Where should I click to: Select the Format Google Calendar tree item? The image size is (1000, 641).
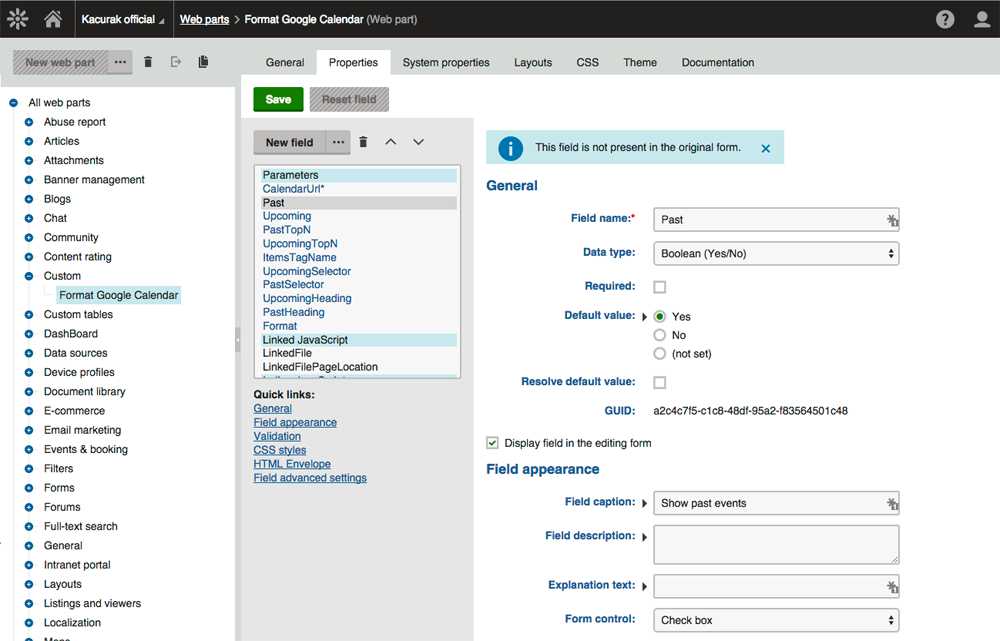(x=119, y=295)
